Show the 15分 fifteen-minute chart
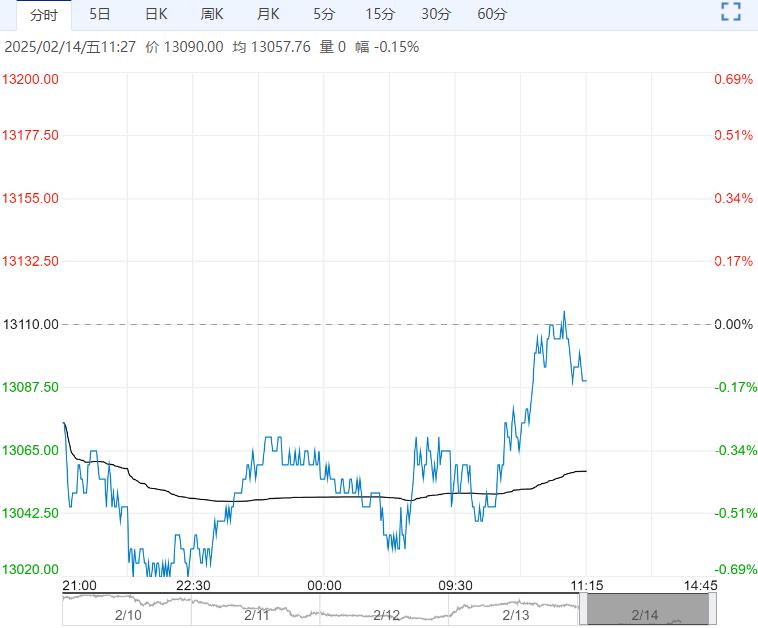 pyautogui.click(x=380, y=14)
